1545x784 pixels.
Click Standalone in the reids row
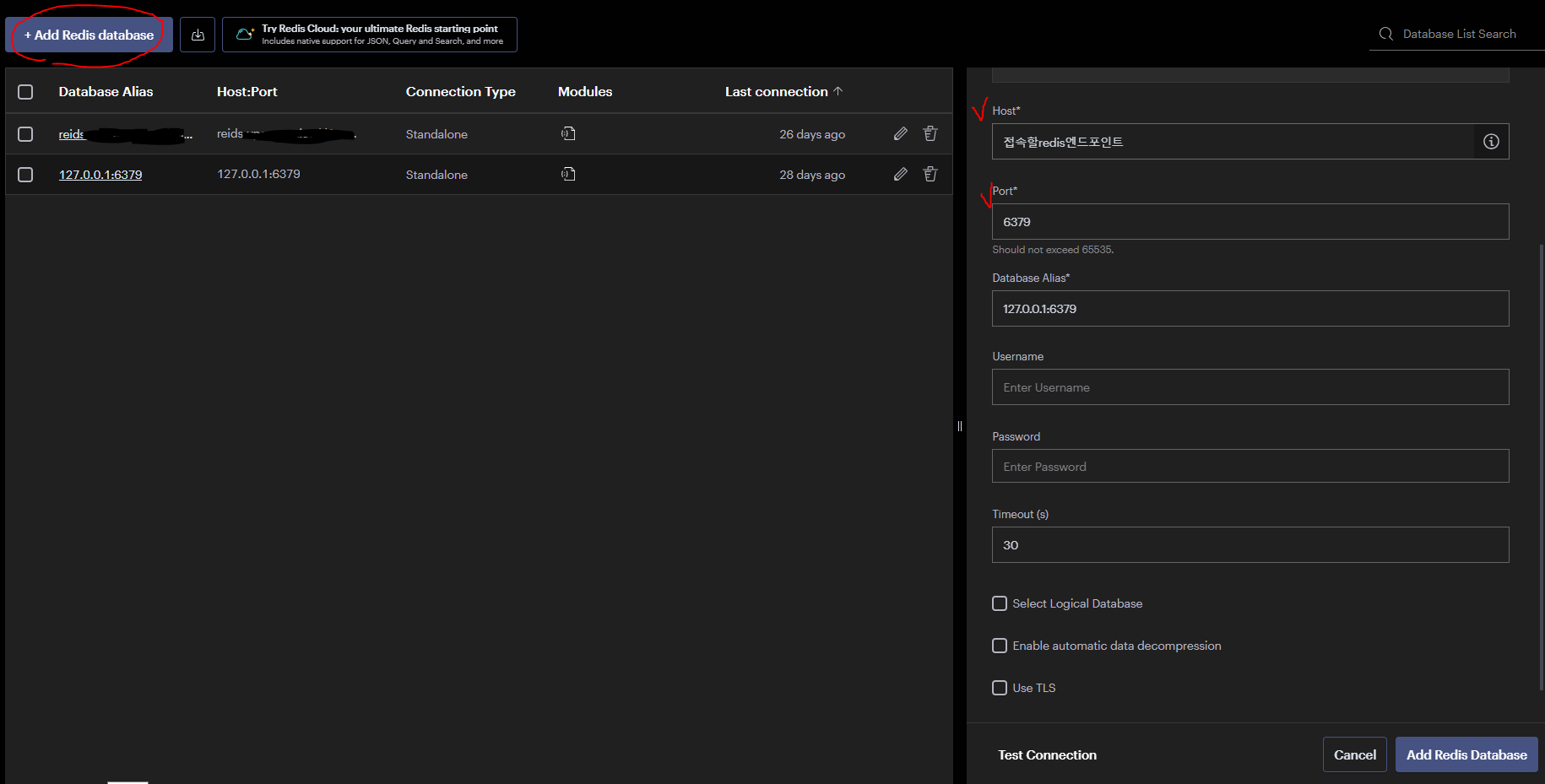point(436,134)
